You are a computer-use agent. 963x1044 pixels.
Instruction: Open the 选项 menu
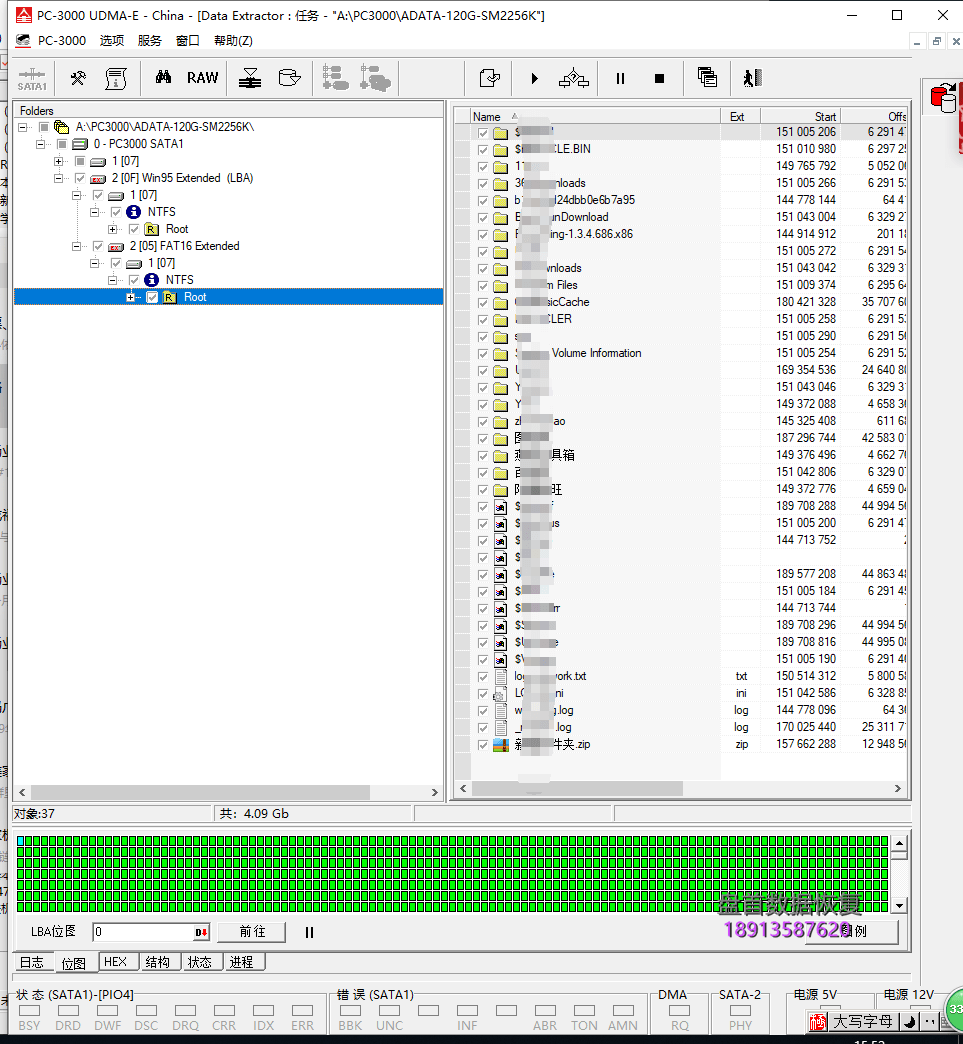pyautogui.click(x=112, y=41)
